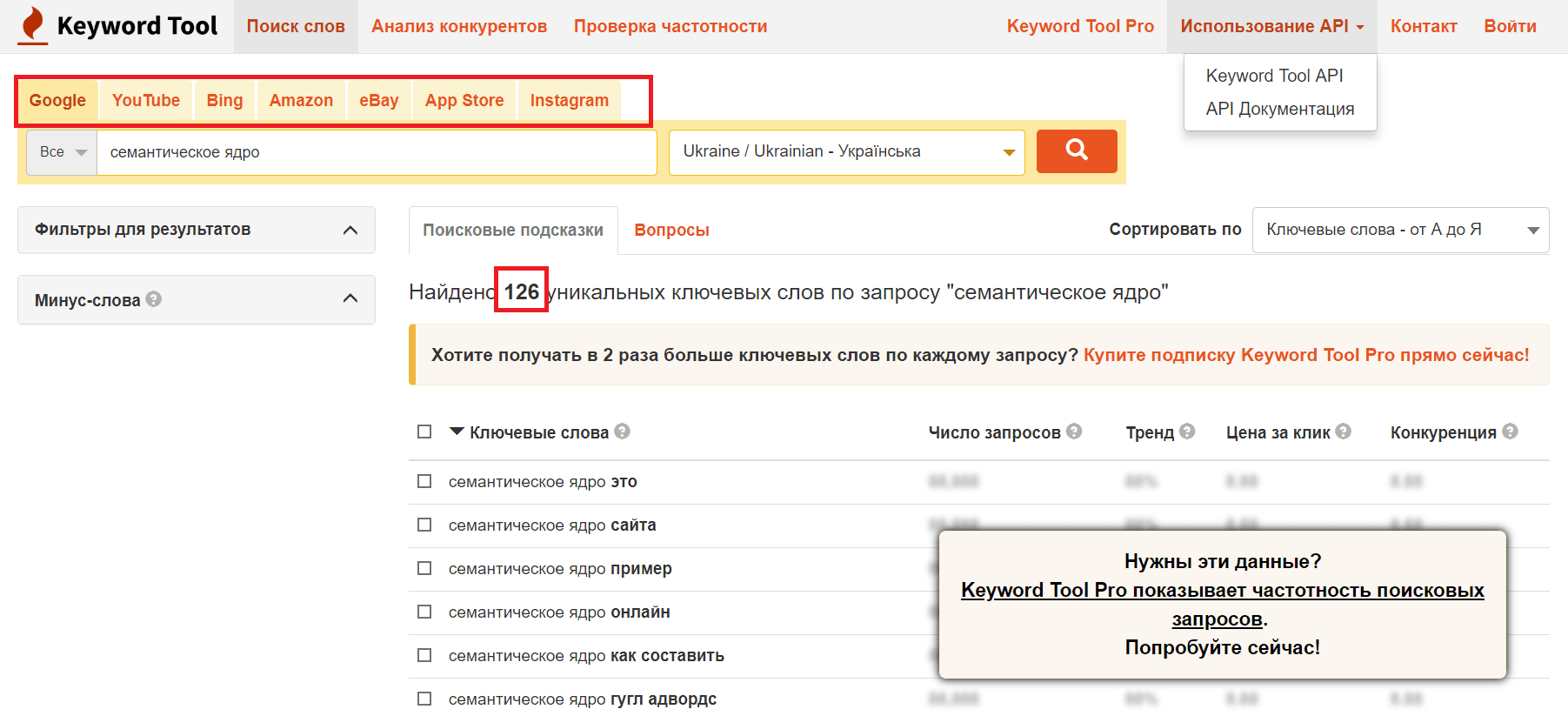Check the row 'семантическое ядро пример'
The width and height of the screenshot is (1568, 716).
click(424, 568)
